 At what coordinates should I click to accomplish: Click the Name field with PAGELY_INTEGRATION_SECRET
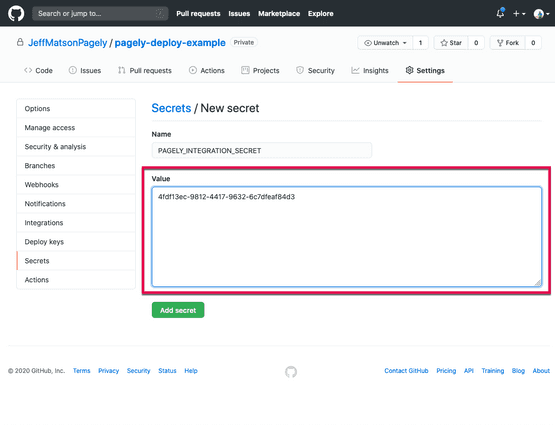pyautogui.click(x=262, y=150)
